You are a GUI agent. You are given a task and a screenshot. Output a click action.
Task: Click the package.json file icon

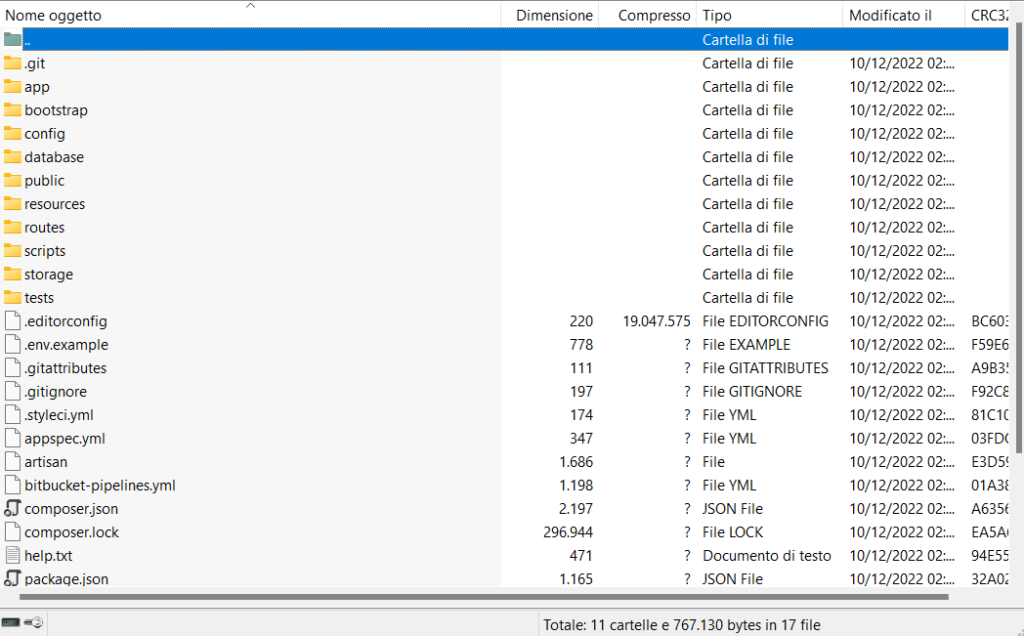(13, 579)
